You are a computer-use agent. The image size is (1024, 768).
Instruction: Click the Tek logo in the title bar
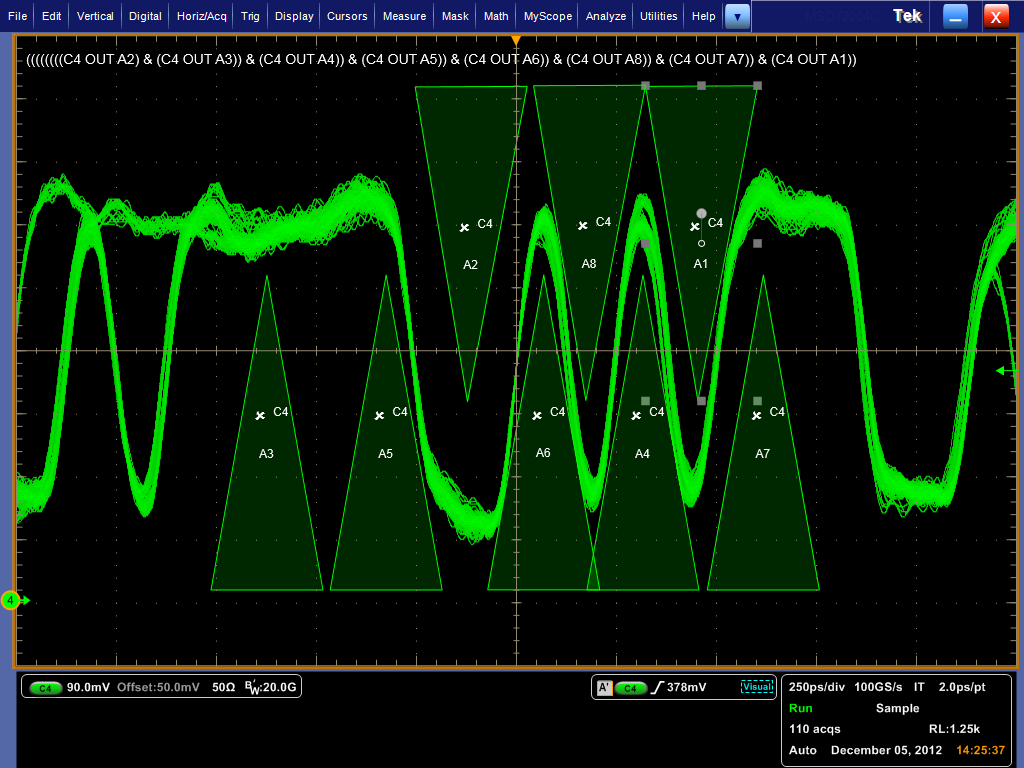tap(906, 16)
